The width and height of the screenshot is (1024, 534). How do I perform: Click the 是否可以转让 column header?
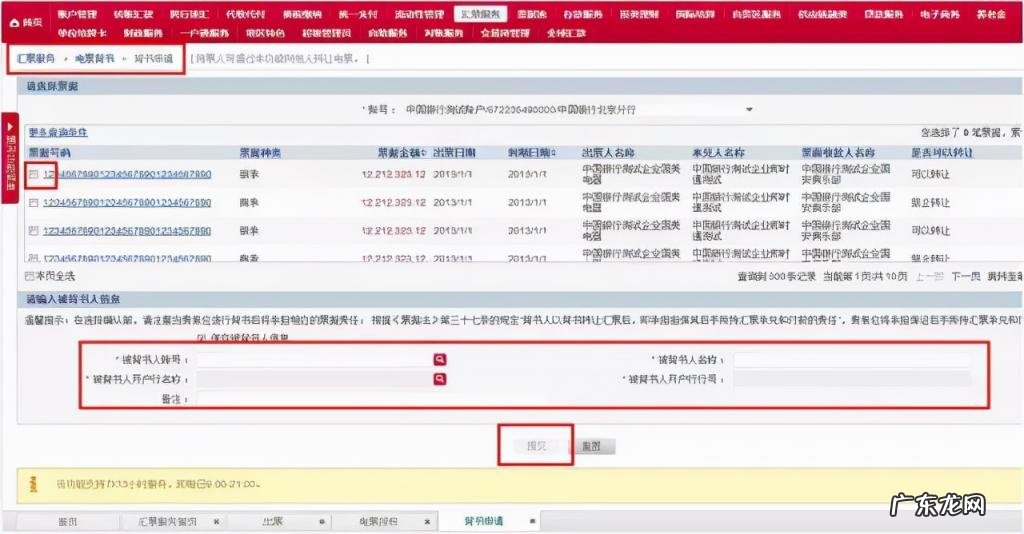[942, 153]
